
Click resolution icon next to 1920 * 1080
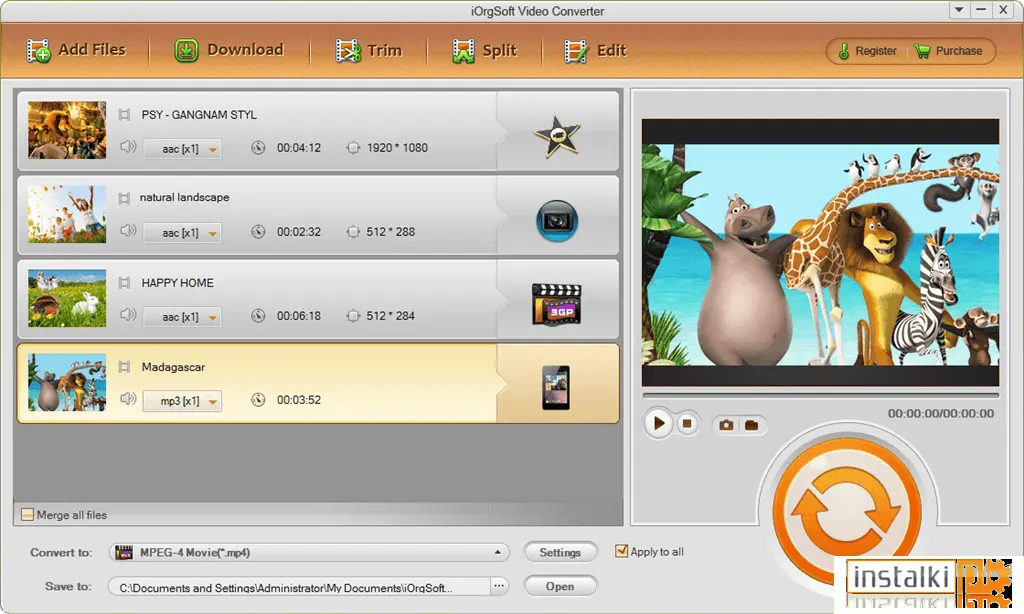click(353, 148)
